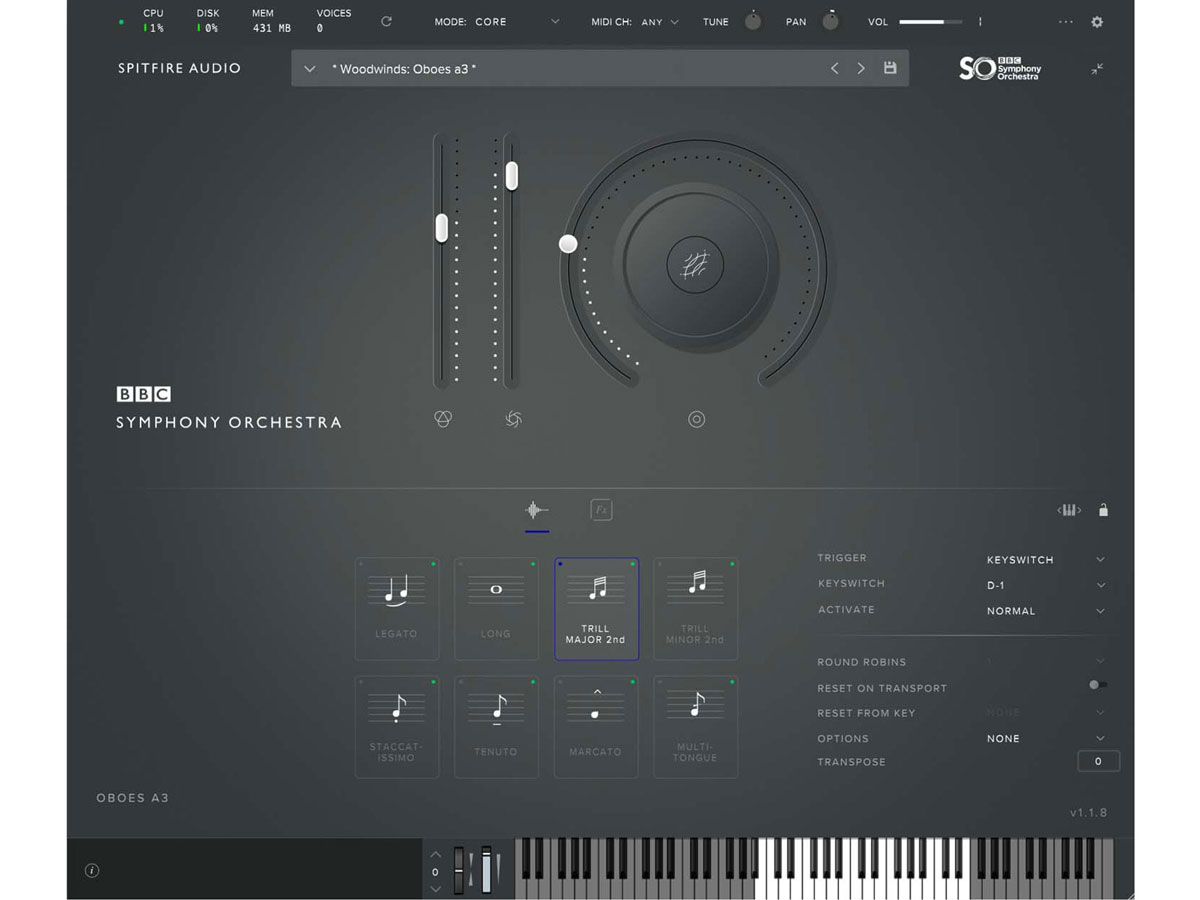This screenshot has height=900, width=1200.
Task: Go to the previous preset arrow
Action: click(x=835, y=68)
